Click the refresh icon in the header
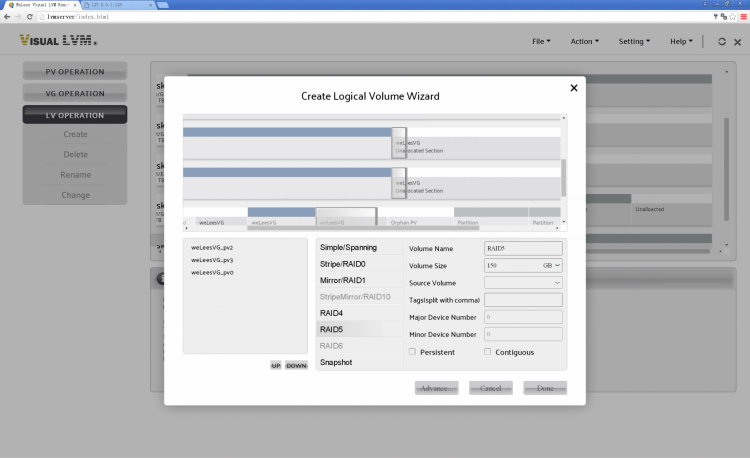 tap(722, 42)
